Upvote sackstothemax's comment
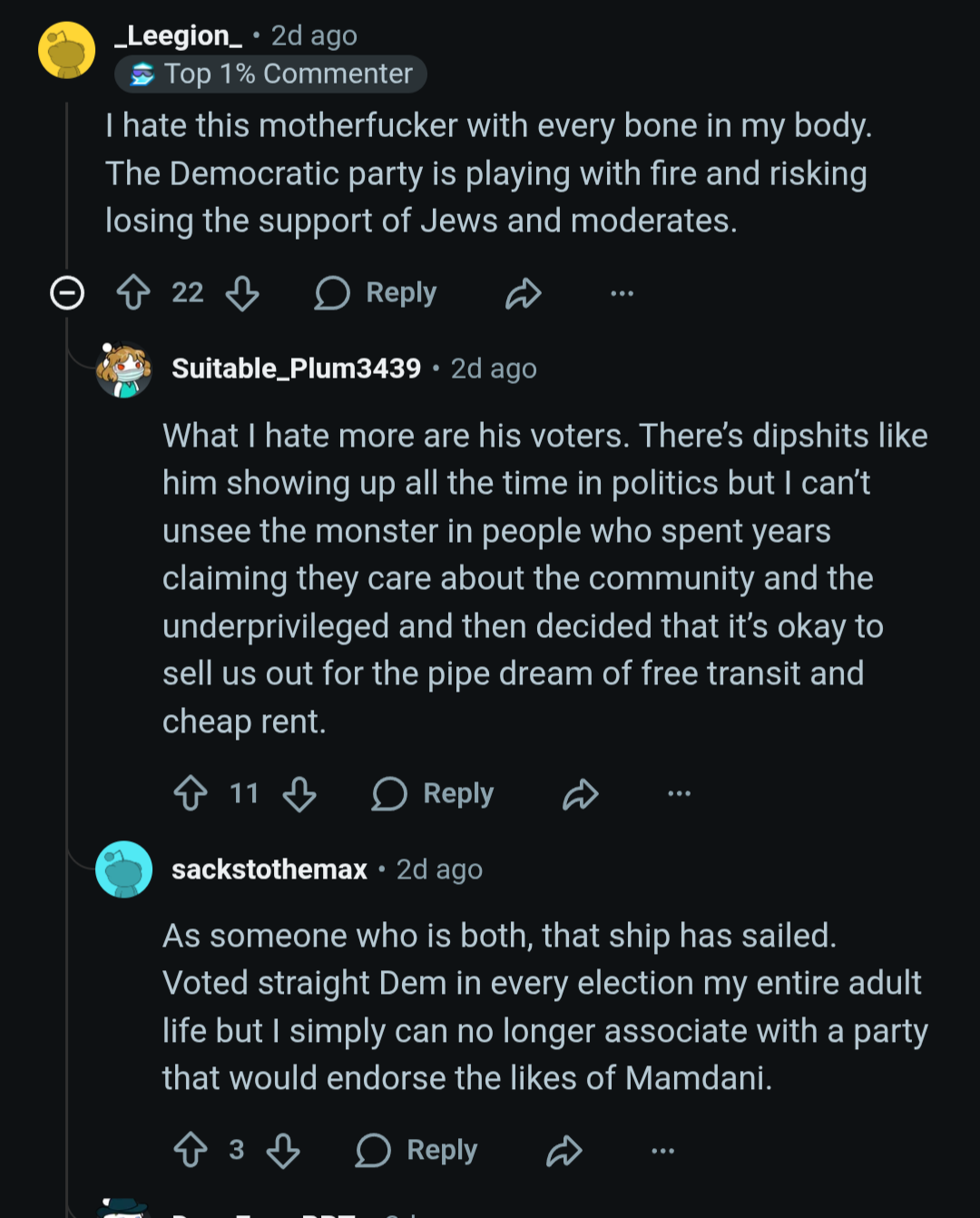Viewport: 980px width, 1218px height. click(x=191, y=1150)
